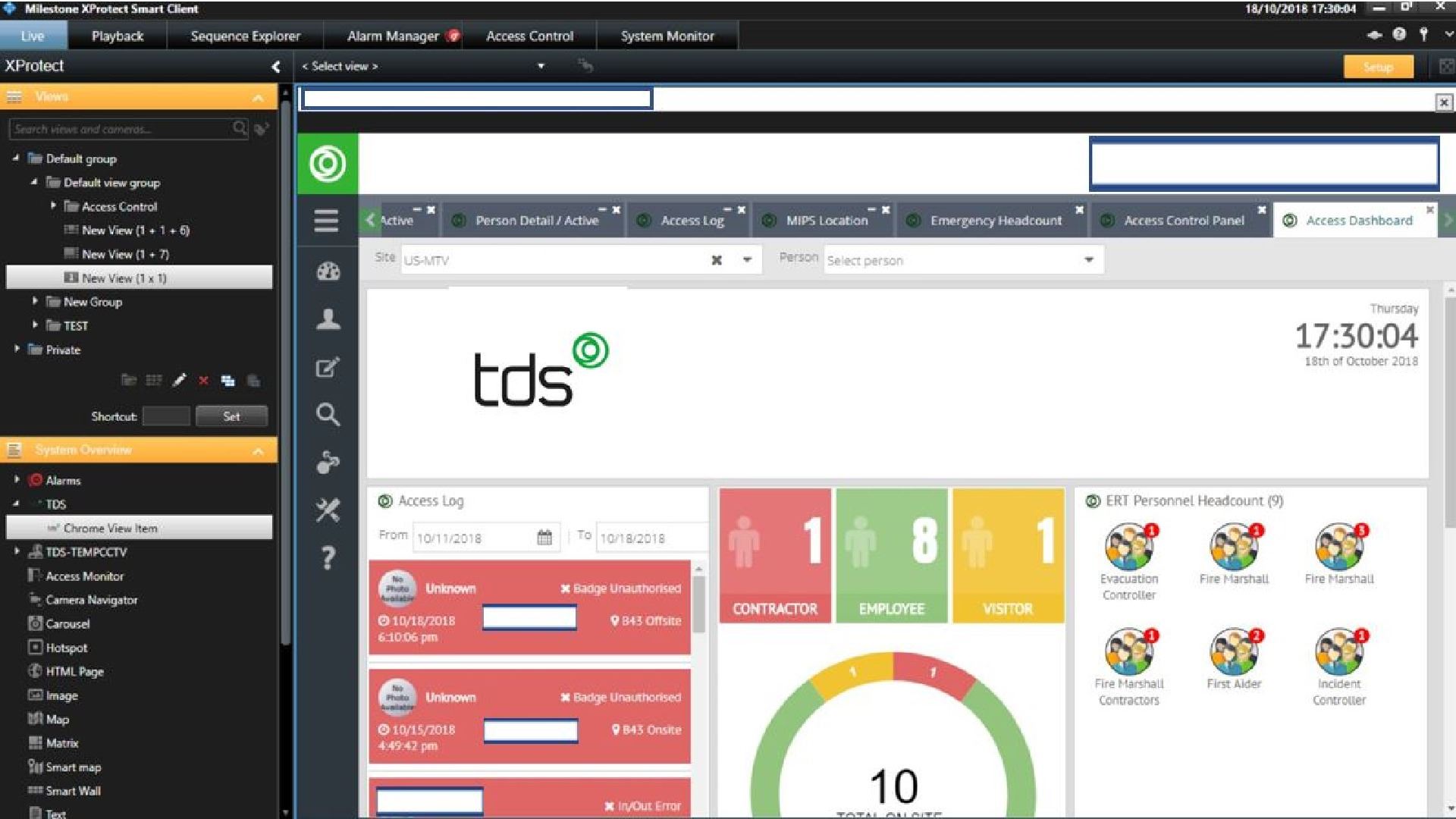Select New View (1 + 7) in tree
The height and width of the screenshot is (819, 1456).
[125, 254]
